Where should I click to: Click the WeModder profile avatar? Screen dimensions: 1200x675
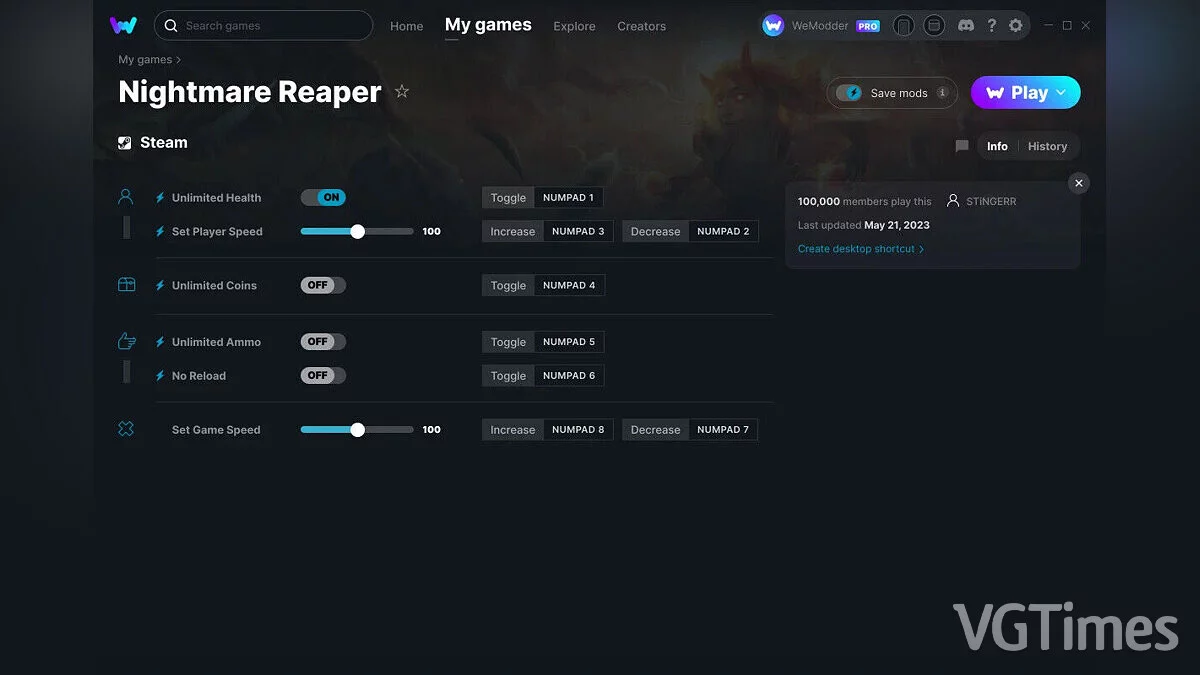point(773,26)
